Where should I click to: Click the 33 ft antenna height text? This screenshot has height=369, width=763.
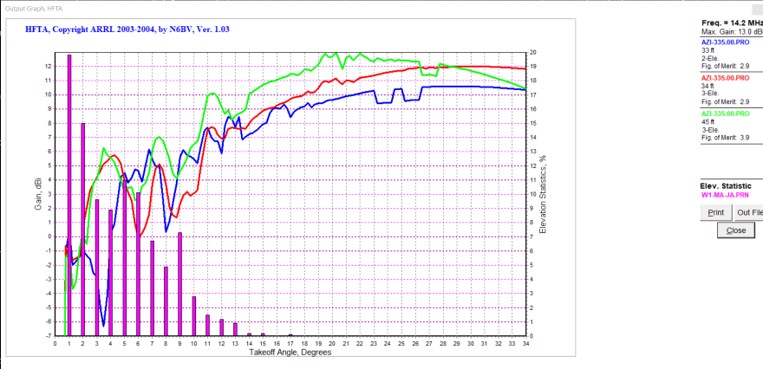coord(707,52)
